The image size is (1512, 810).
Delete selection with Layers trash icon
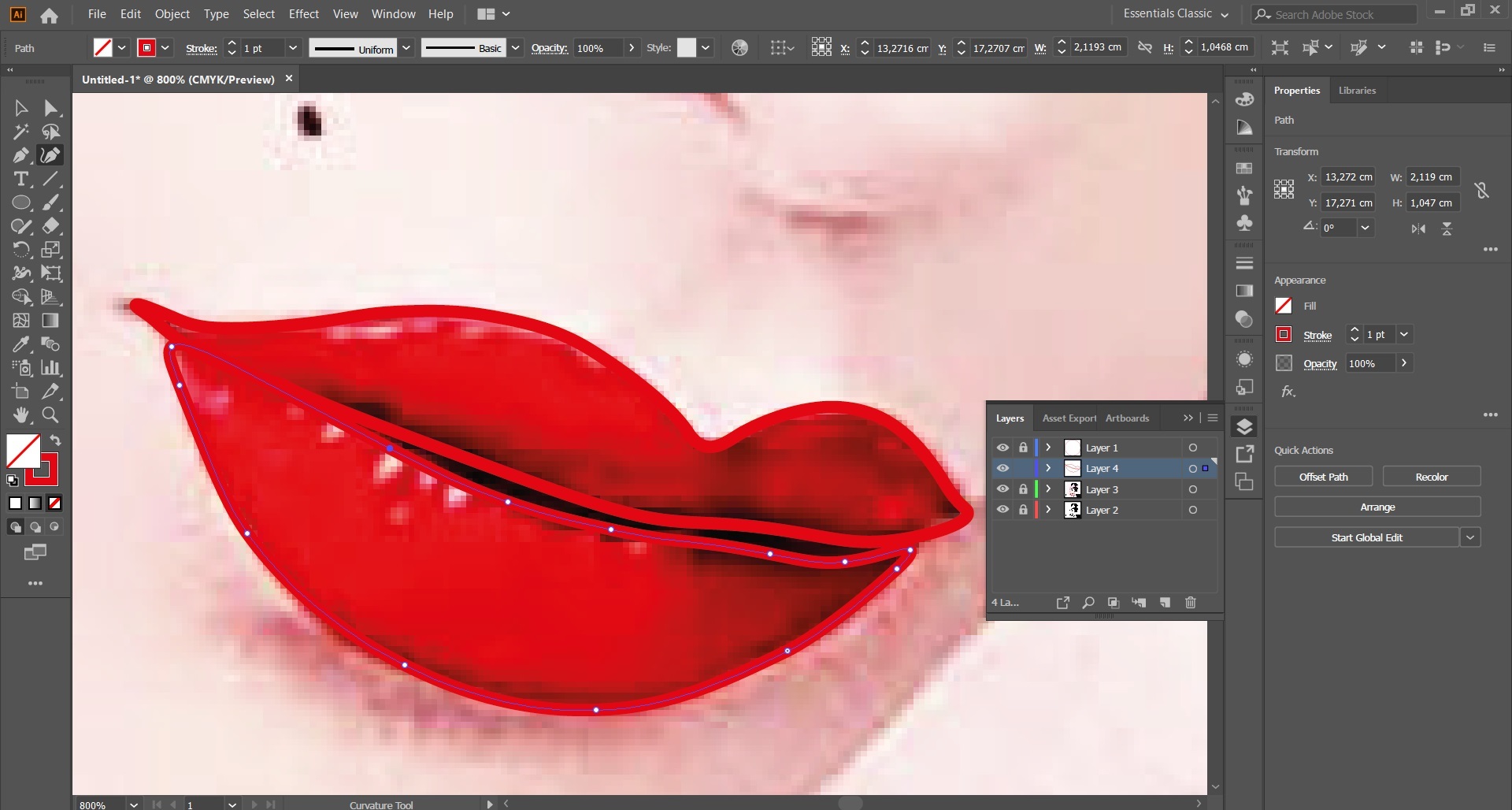click(x=1191, y=603)
